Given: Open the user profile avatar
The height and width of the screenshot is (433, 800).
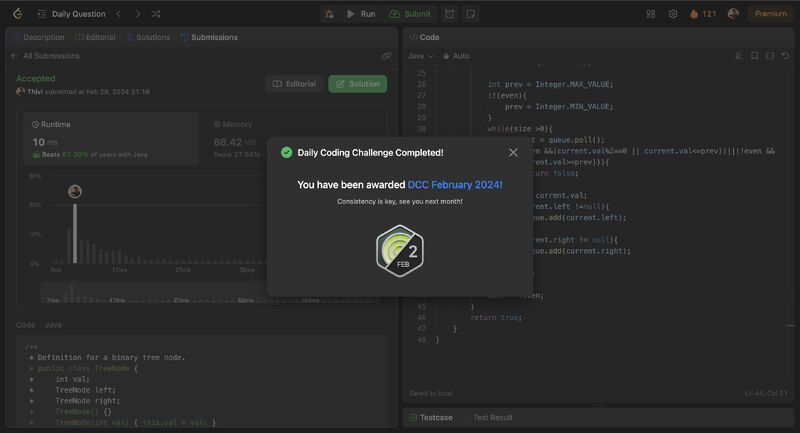Looking at the screenshot, I should pos(733,14).
